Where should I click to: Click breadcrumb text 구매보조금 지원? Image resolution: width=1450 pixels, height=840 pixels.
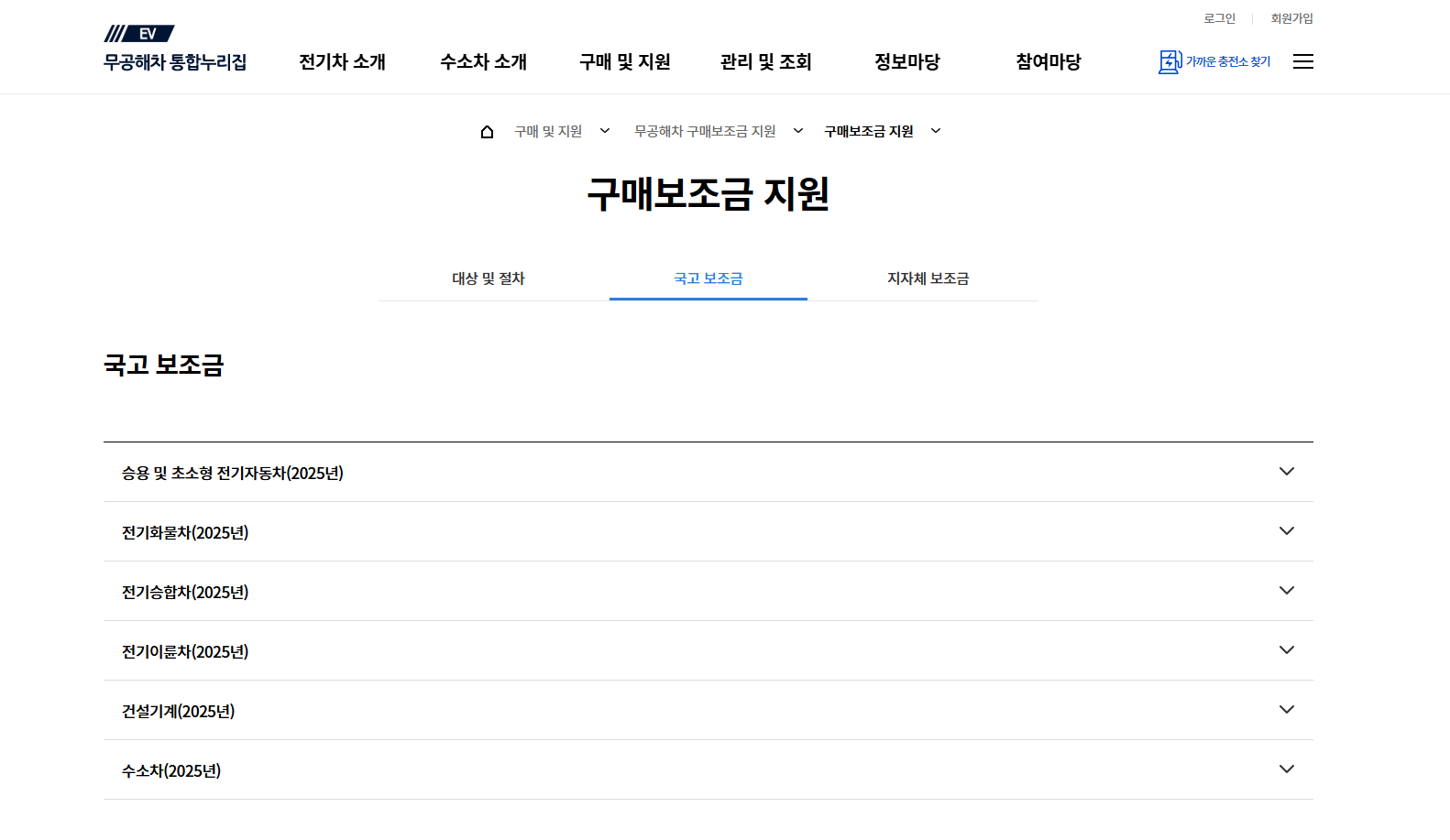(x=869, y=132)
